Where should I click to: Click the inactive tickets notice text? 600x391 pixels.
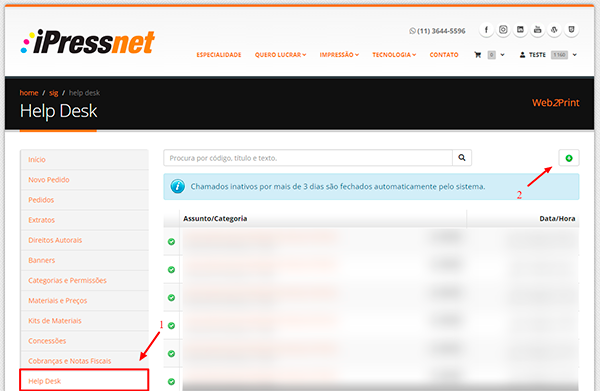(338, 187)
